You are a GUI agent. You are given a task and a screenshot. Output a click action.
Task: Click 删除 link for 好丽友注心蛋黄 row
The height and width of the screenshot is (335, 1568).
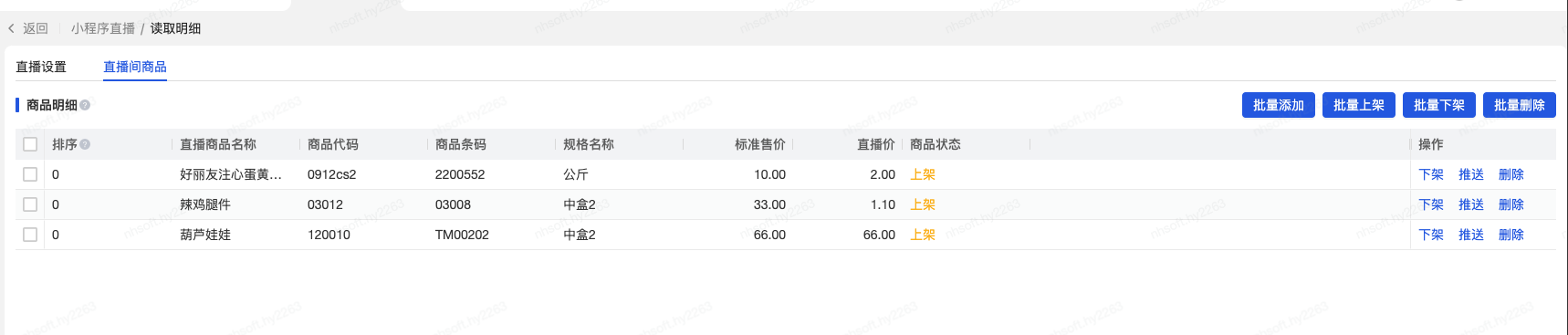tap(1511, 174)
